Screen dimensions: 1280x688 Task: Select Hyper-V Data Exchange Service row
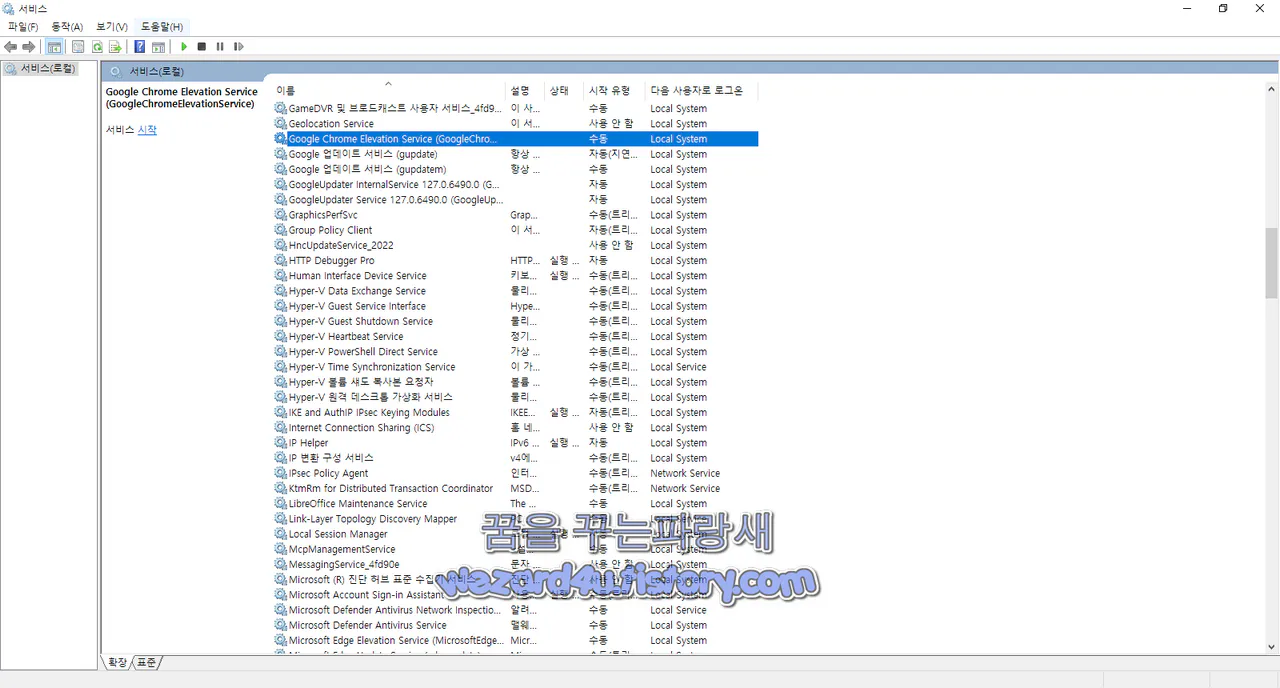(x=515, y=291)
